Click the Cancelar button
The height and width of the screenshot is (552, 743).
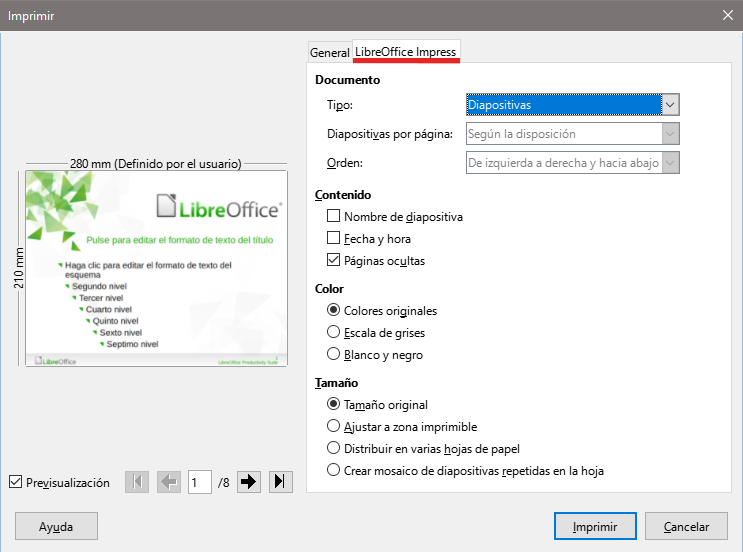click(x=686, y=526)
